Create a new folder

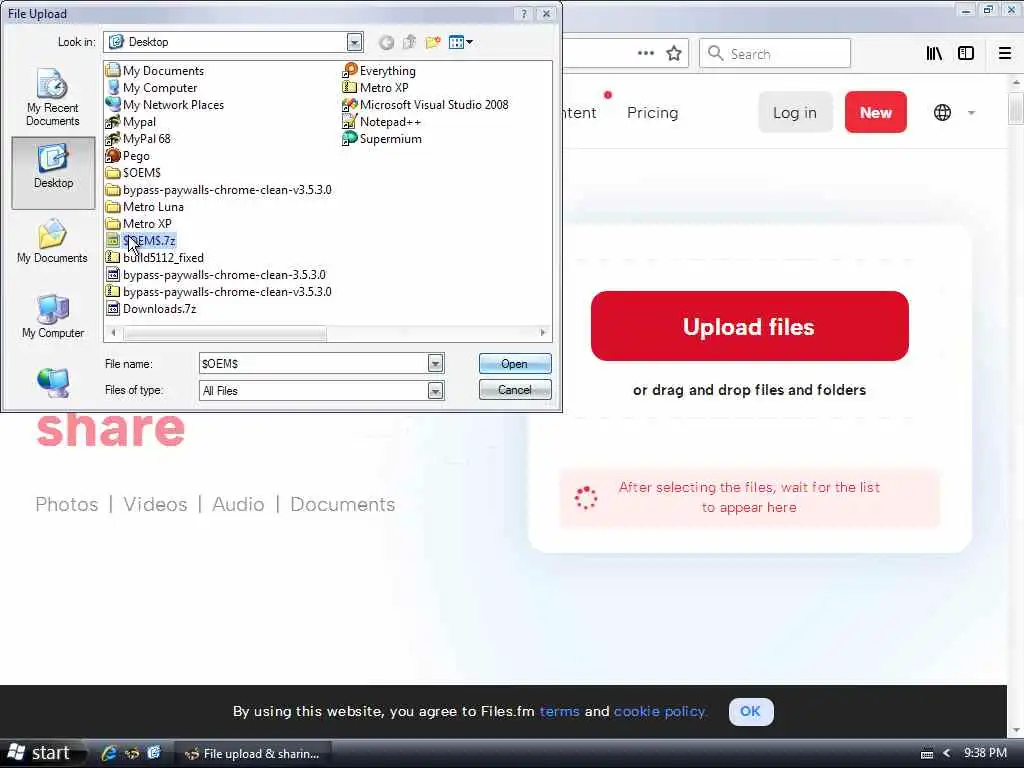432,42
